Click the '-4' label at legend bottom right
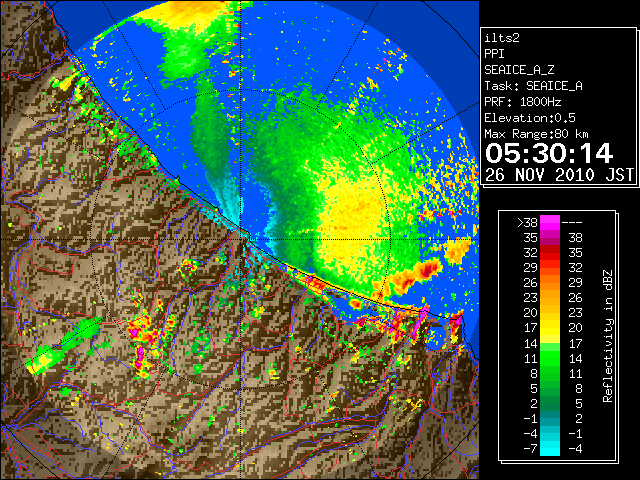 click(x=575, y=449)
